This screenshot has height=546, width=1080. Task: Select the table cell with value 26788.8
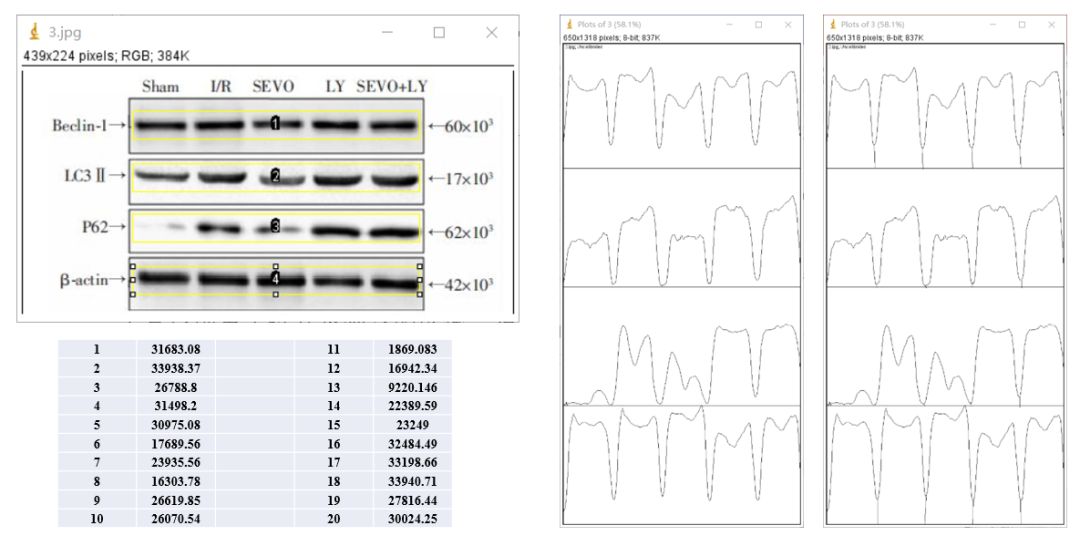176,387
